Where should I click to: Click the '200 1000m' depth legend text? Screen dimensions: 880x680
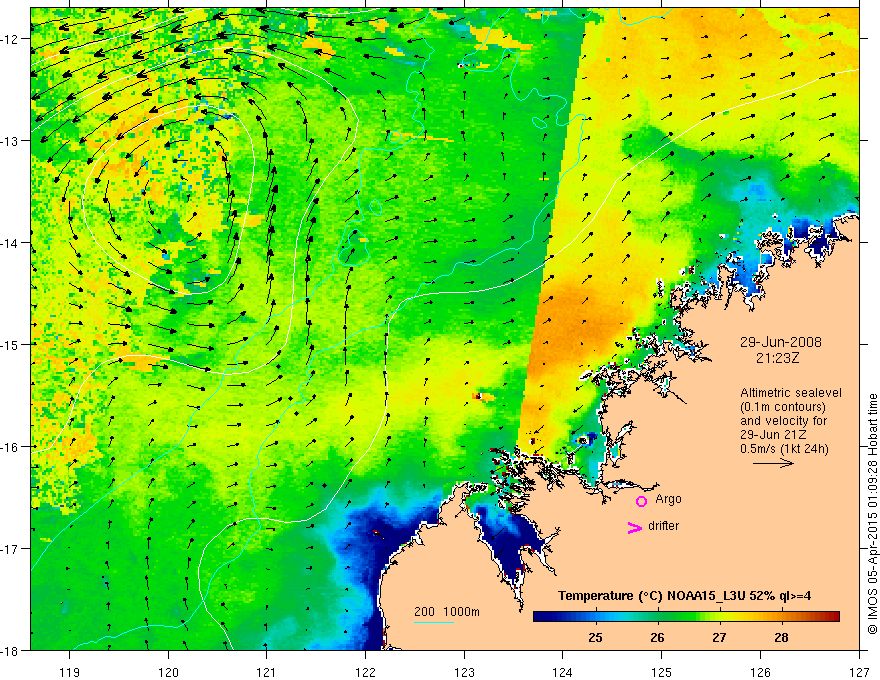pos(447,612)
